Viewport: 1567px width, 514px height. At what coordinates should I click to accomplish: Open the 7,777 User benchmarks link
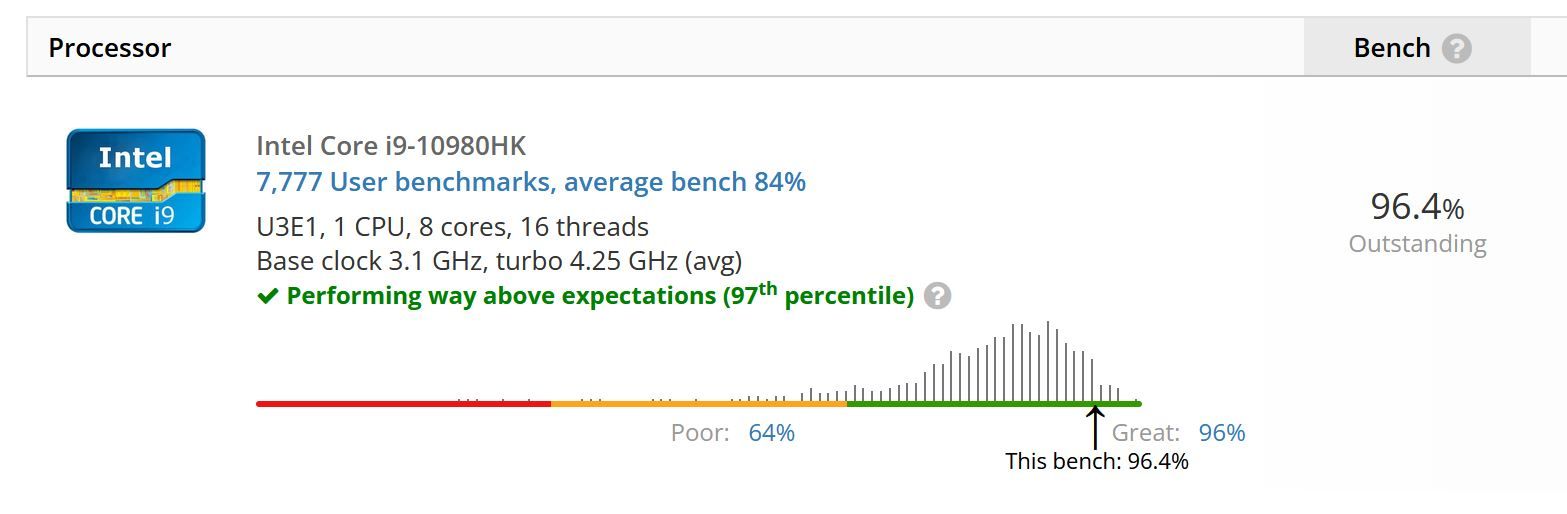point(531,182)
